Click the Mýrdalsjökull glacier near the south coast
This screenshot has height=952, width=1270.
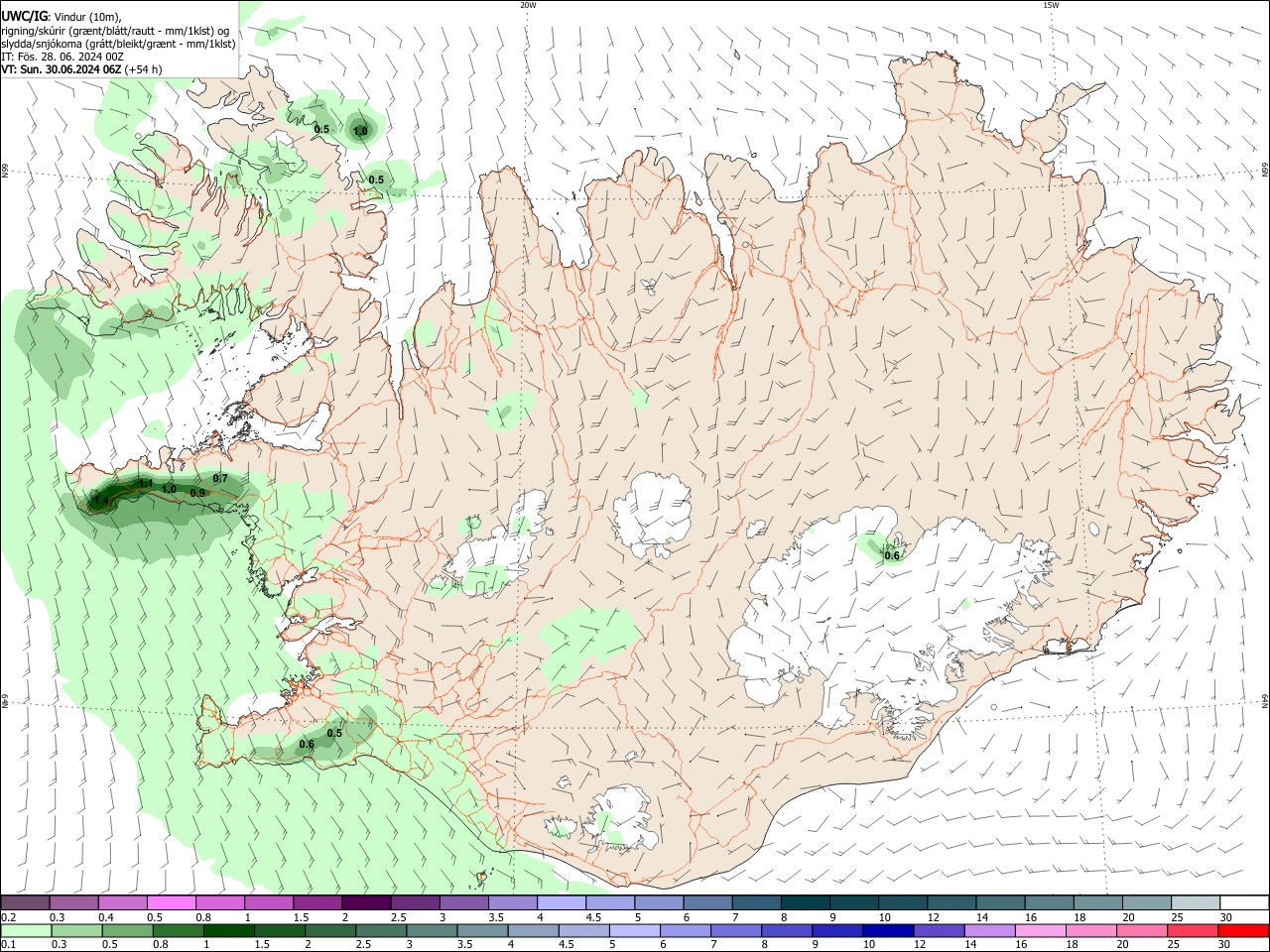[x=619, y=818]
